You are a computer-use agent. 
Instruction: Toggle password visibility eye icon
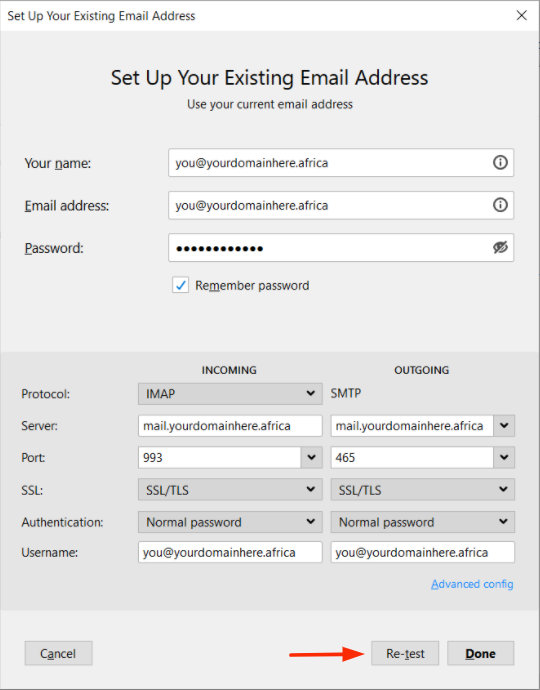(500, 248)
